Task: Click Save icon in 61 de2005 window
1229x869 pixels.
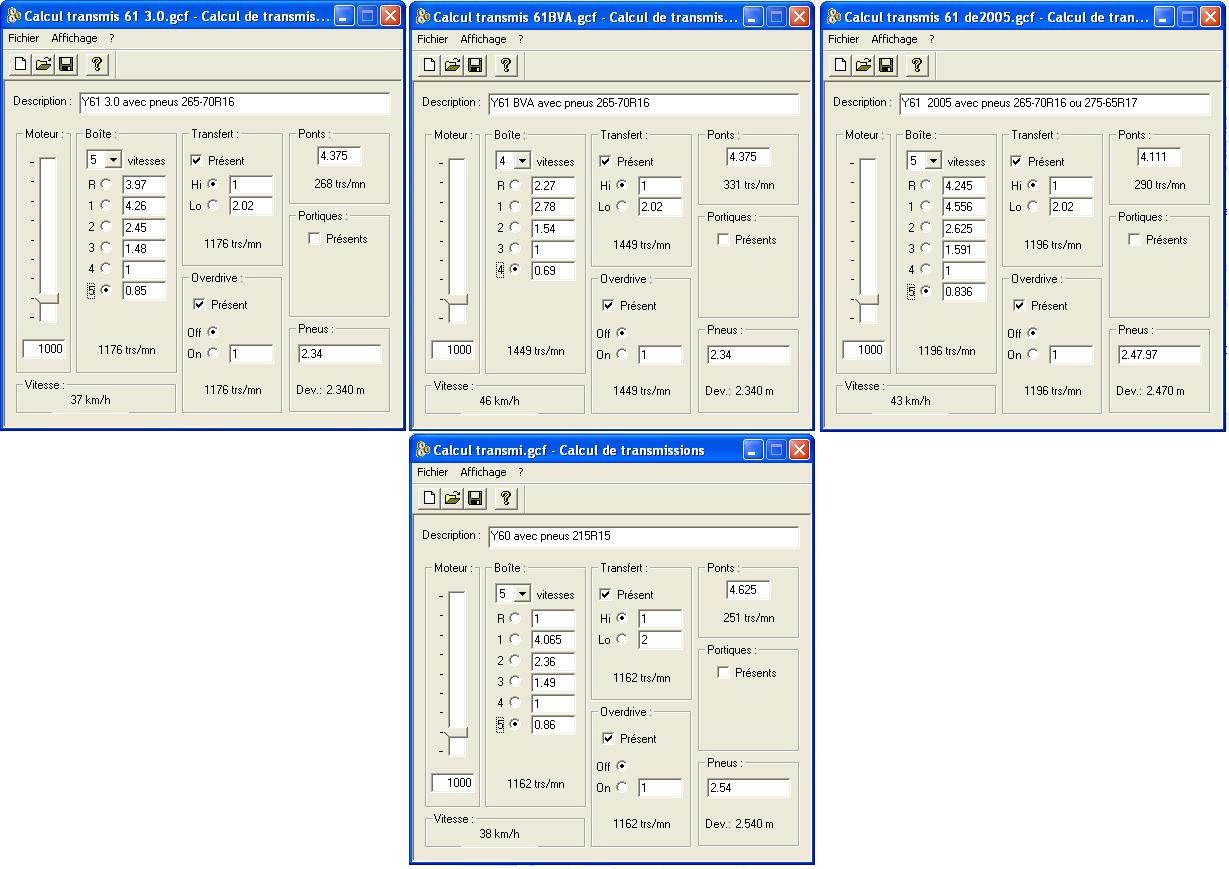Action: [x=886, y=65]
